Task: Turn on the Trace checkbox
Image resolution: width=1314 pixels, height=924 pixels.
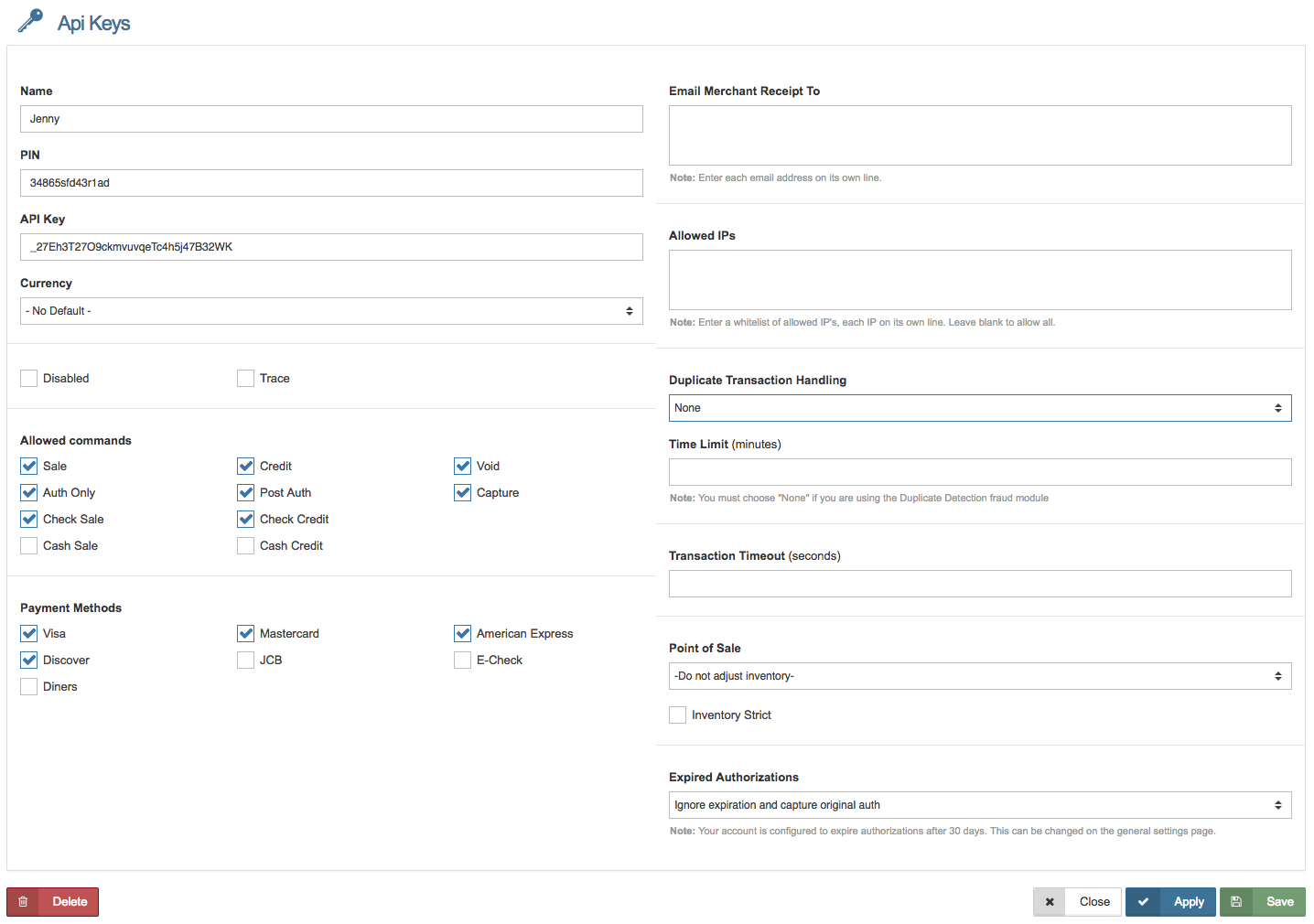Action: 245,379
